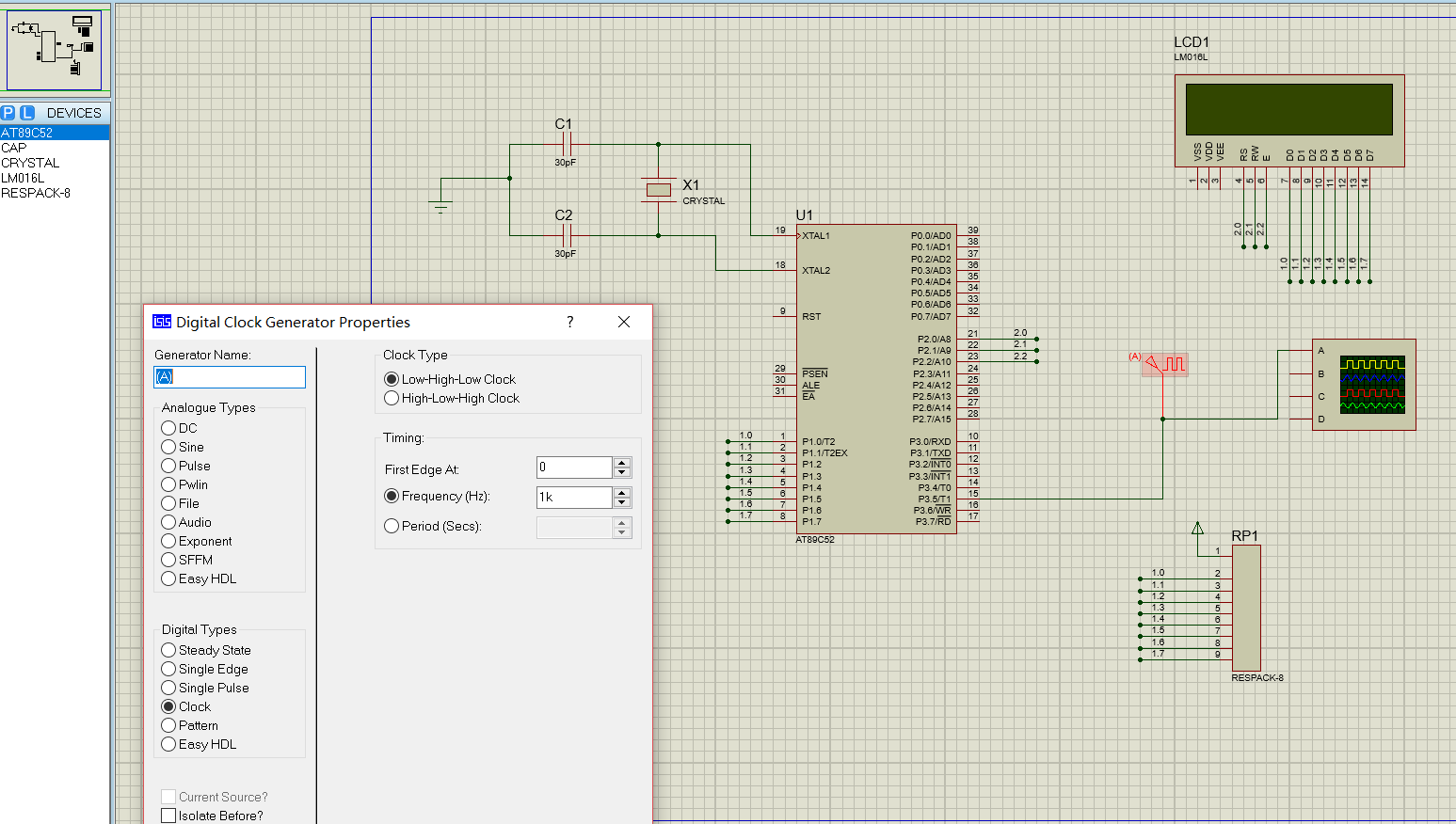
Task: Click the Frequency value field
Action: click(574, 498)
